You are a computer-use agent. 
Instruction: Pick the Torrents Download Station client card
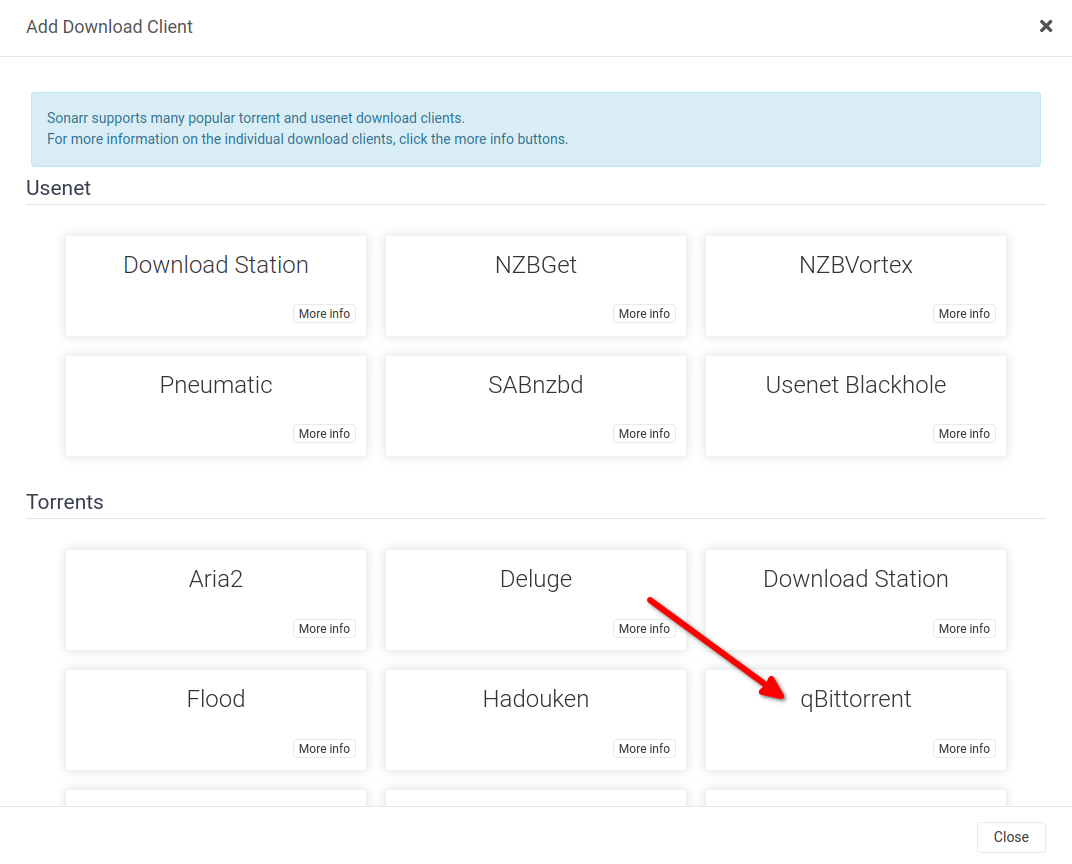click(x=855, y=599)
